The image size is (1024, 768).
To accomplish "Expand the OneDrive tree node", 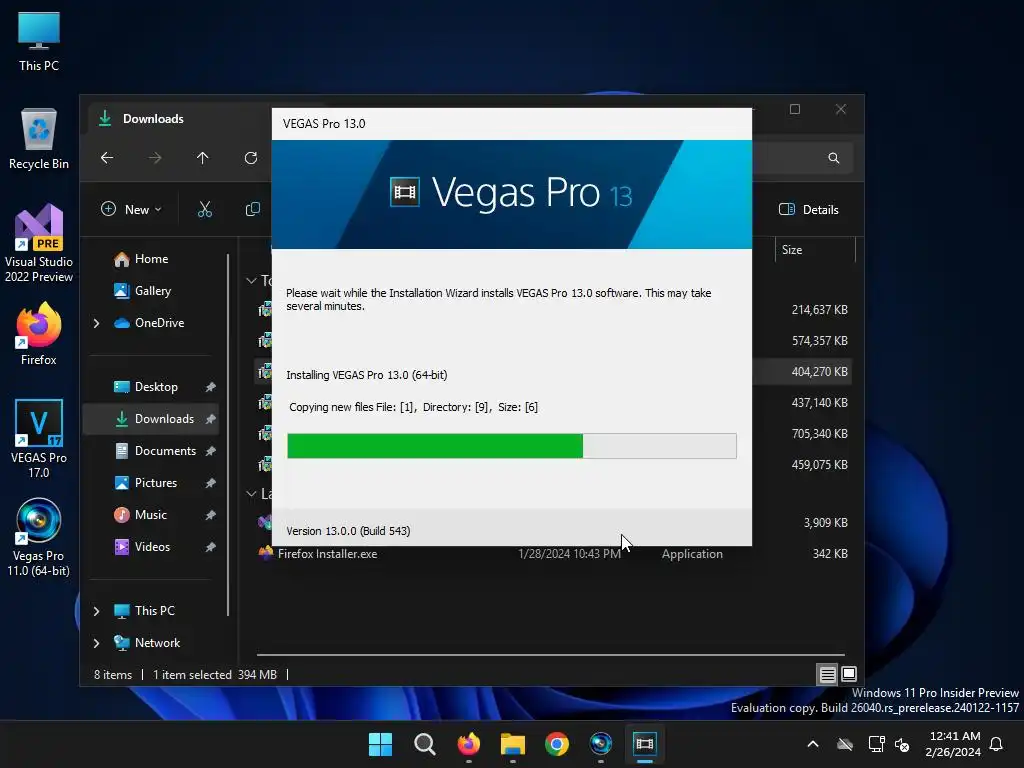I will pos(97,323).
